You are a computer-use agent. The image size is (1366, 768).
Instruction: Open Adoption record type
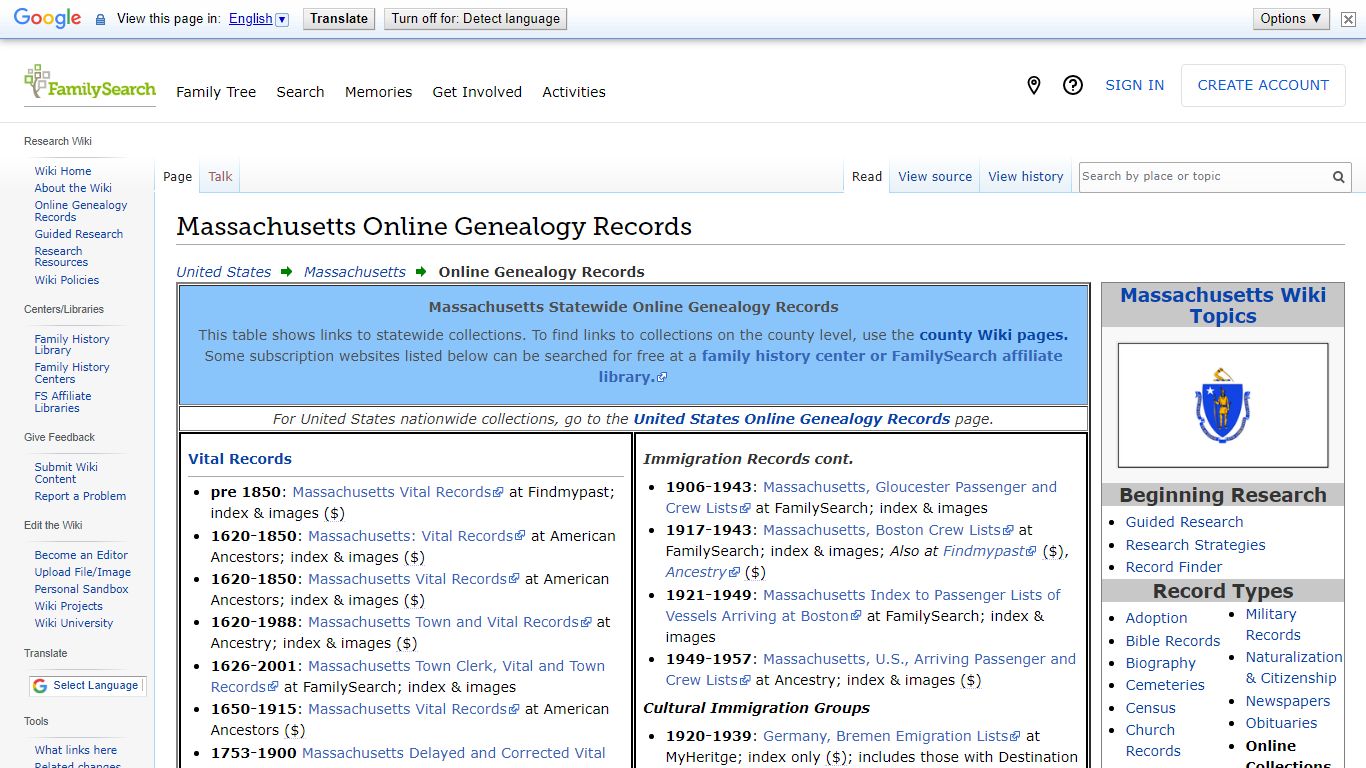coord(1156,618)
